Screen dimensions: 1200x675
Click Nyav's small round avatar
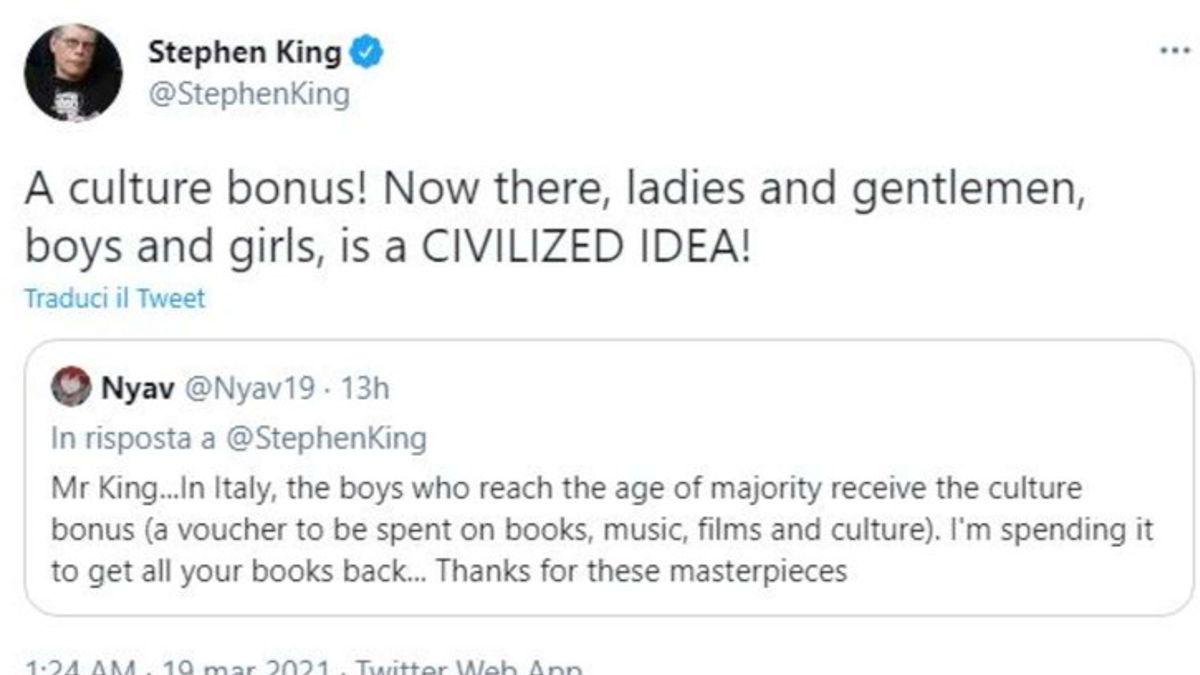[72, 389]
